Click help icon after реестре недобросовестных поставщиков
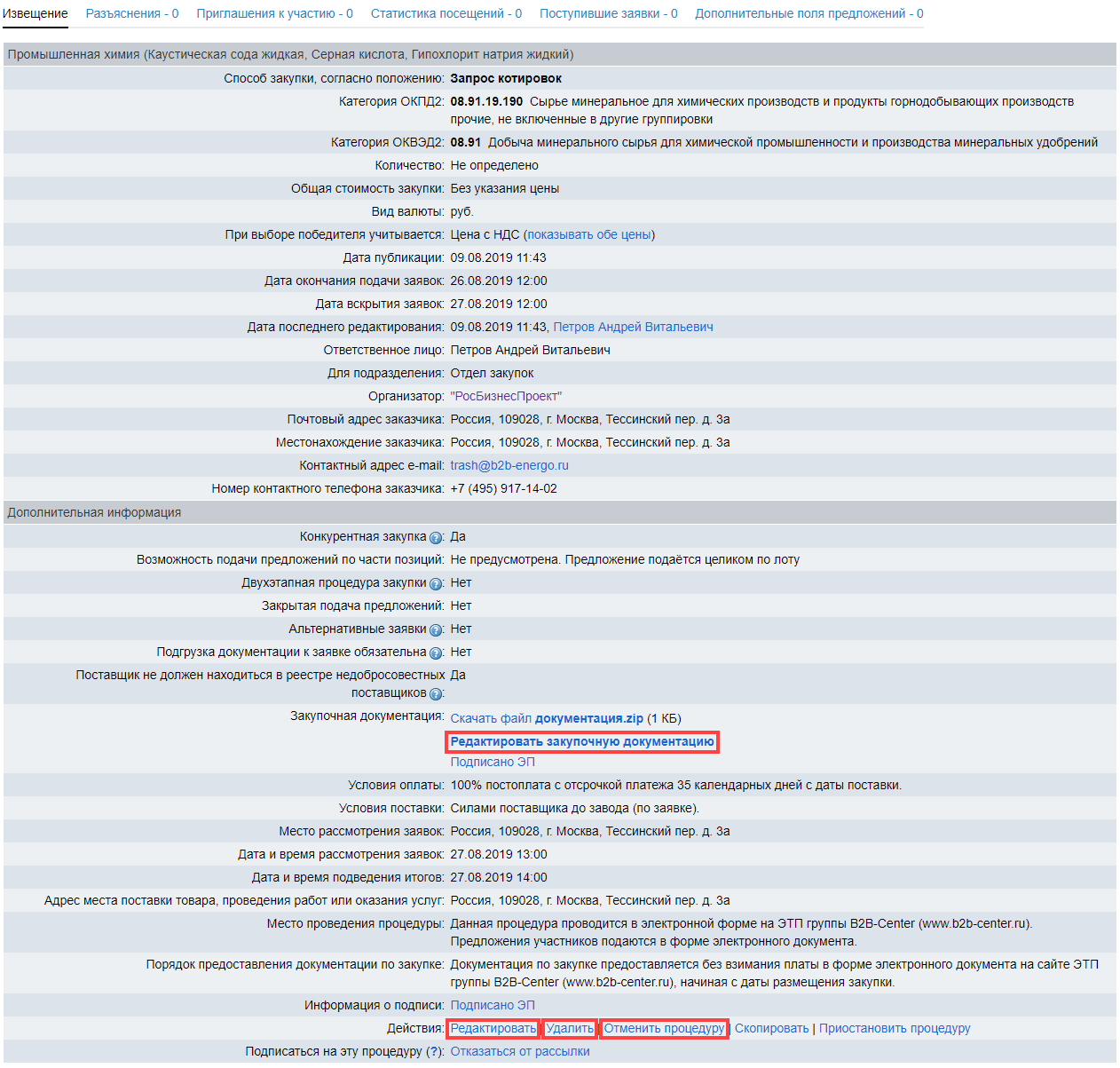Screen dimensions: 1120x1068 pos(436,694)
